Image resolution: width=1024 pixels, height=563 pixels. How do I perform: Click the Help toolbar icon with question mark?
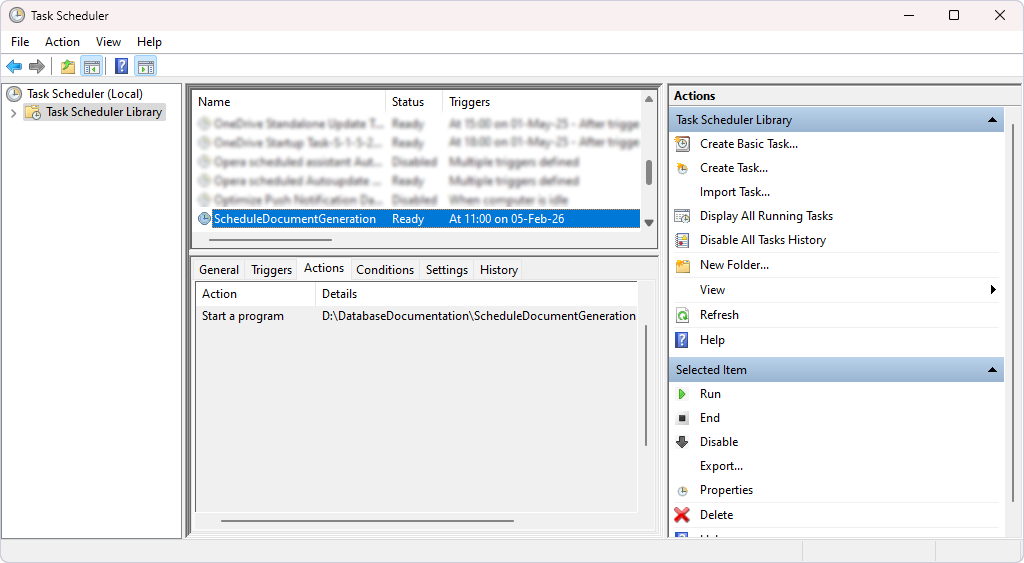point(121,66)
